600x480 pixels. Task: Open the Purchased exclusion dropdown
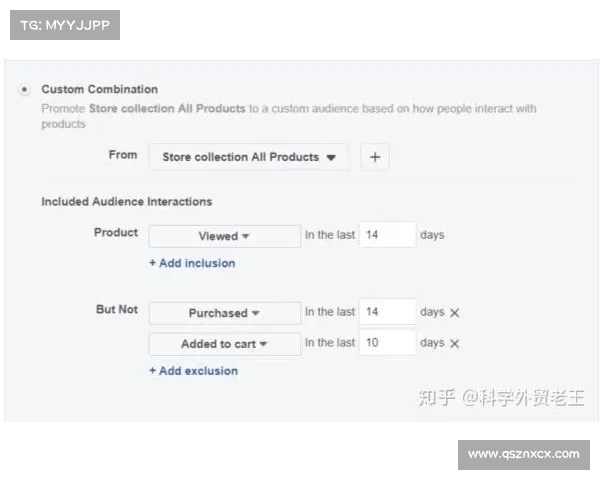(x=224, y=313)
